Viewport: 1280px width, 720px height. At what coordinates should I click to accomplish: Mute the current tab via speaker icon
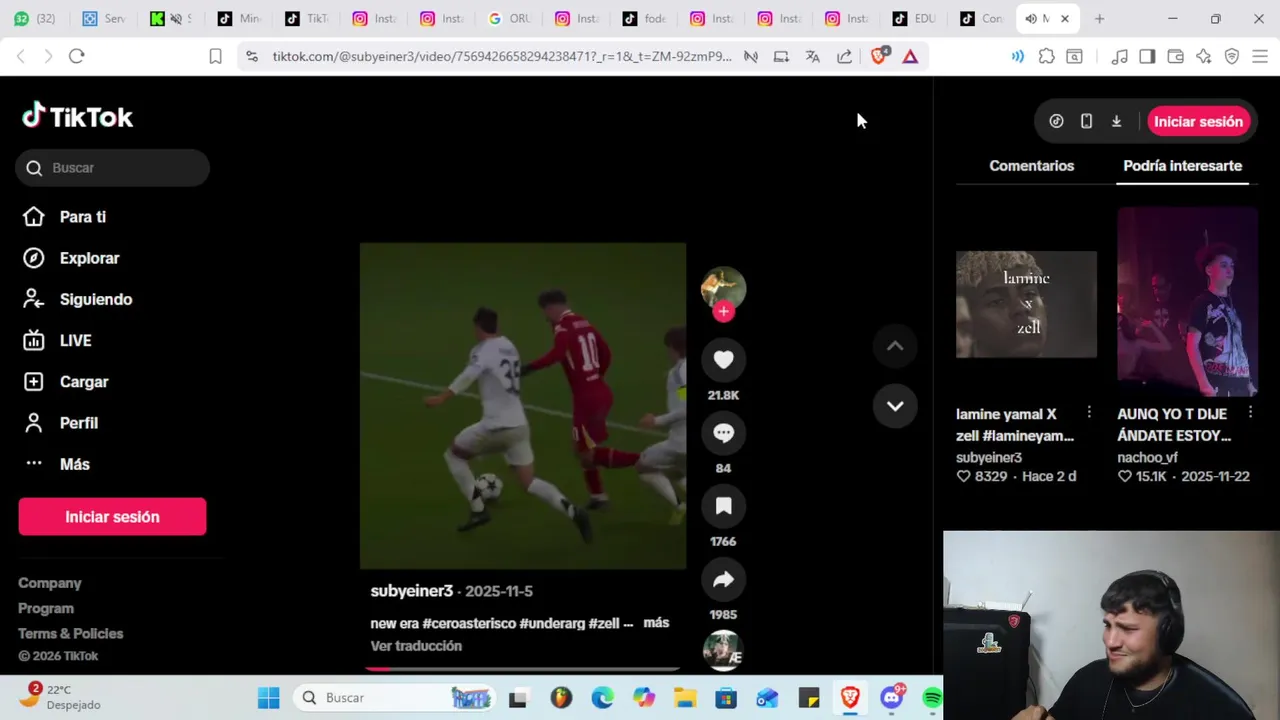coord(1031,18)
